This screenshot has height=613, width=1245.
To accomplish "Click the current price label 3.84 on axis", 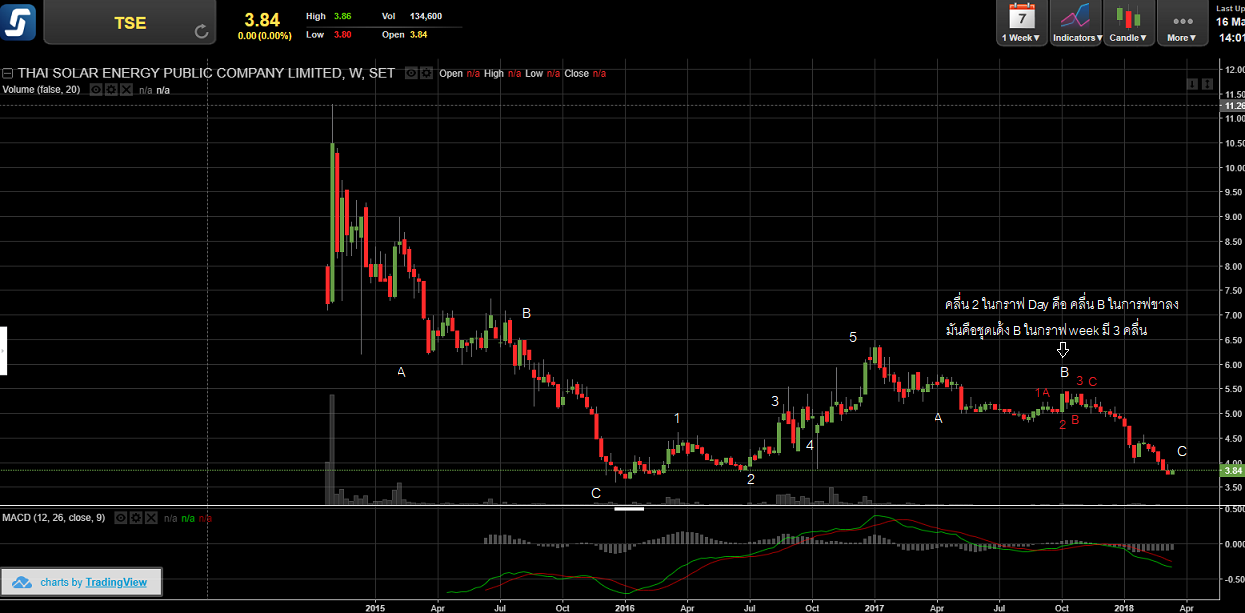I will tap(1231, 470).
